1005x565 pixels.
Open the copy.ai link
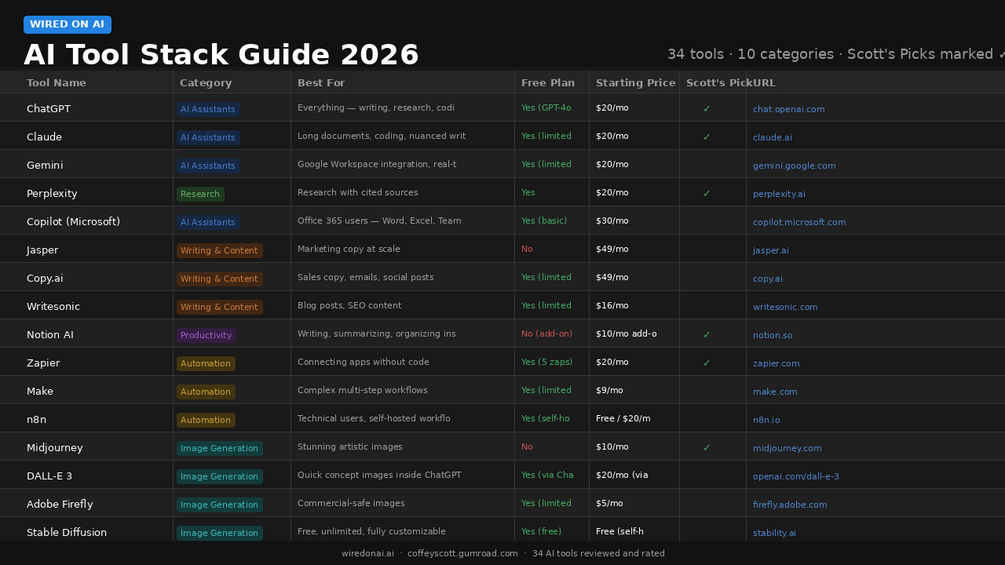(x=767, y=278)
